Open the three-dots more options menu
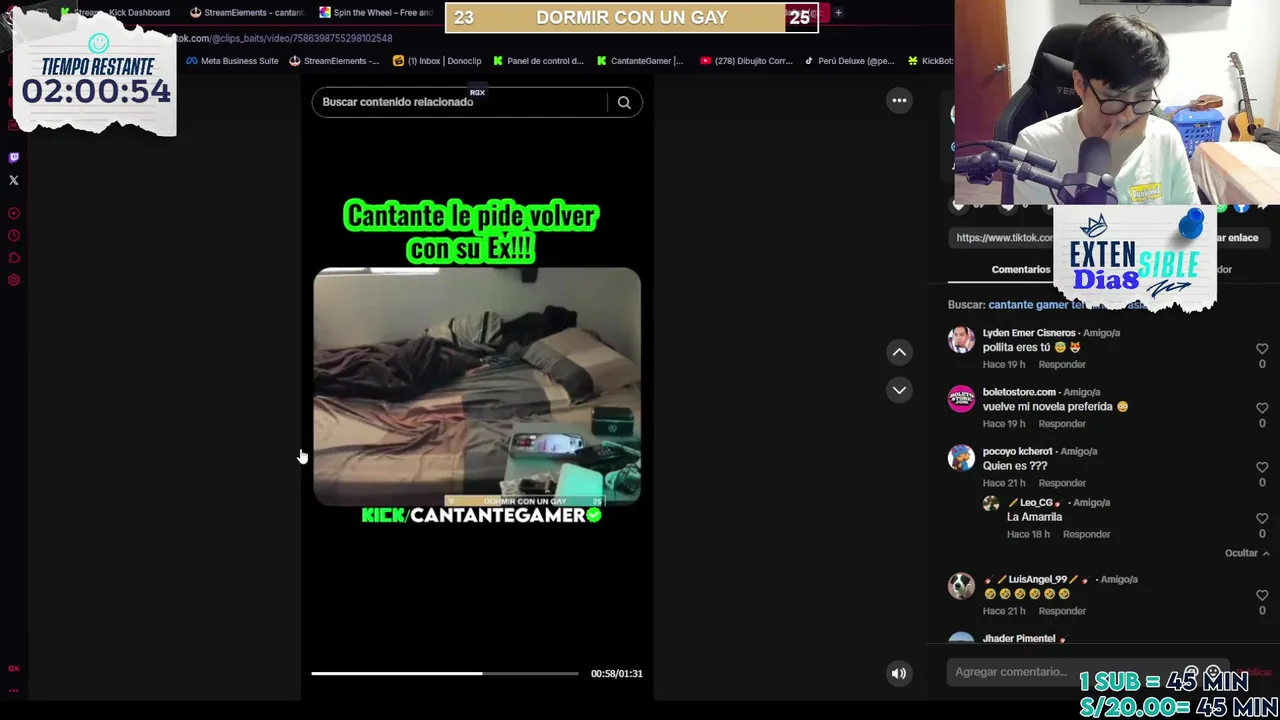Image resolution: width=1280 pixels, height=720 pixels. click(899, 100)
